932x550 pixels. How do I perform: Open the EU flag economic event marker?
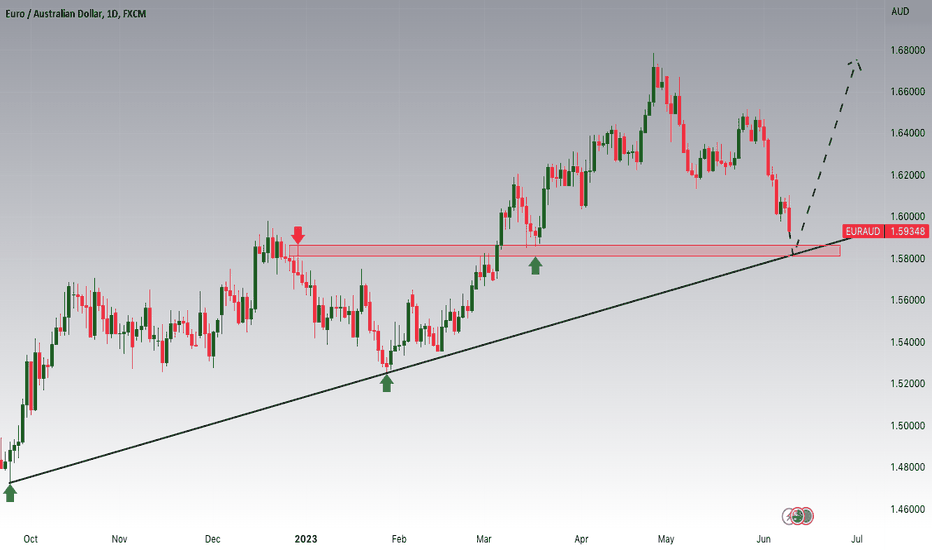pyautogui.click(x=808, y=516)
